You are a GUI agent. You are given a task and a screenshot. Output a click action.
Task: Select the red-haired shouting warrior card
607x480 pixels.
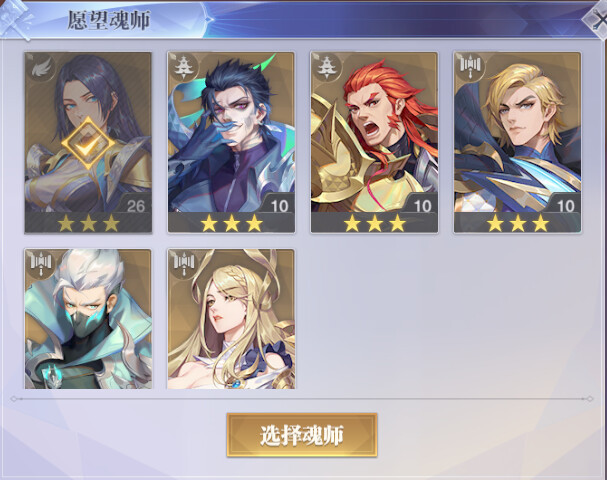tap(374, 142)
